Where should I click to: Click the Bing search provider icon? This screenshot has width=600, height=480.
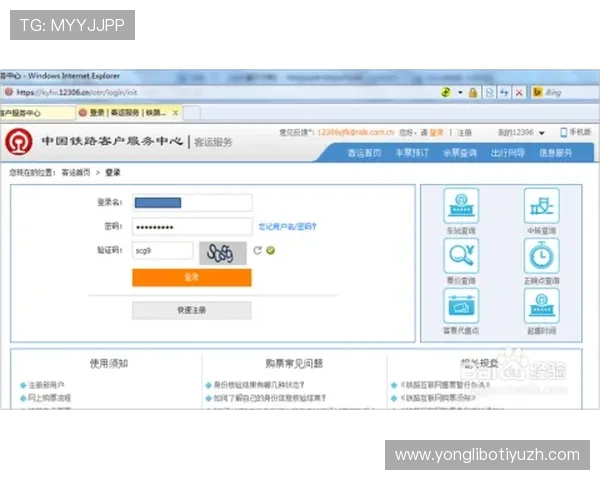pos(537,92)
